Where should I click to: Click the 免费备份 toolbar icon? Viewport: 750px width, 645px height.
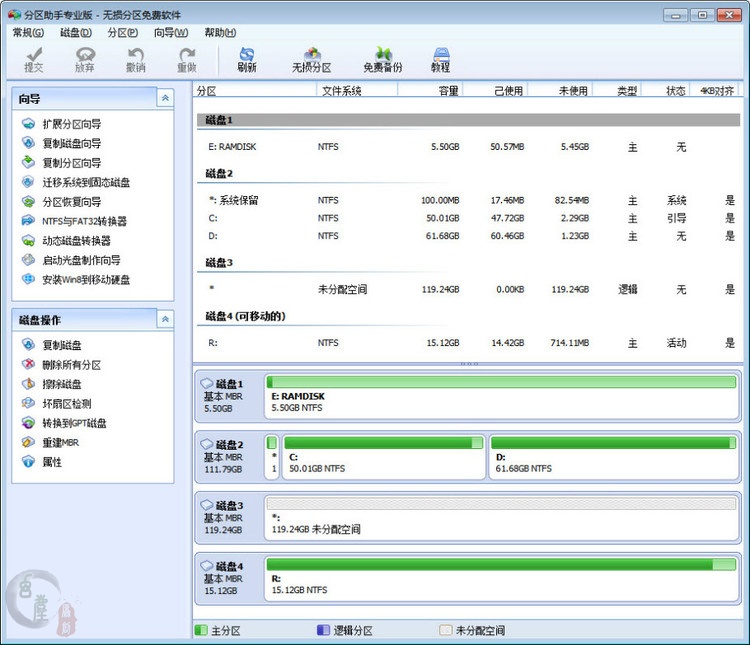[x=382, y=59]
